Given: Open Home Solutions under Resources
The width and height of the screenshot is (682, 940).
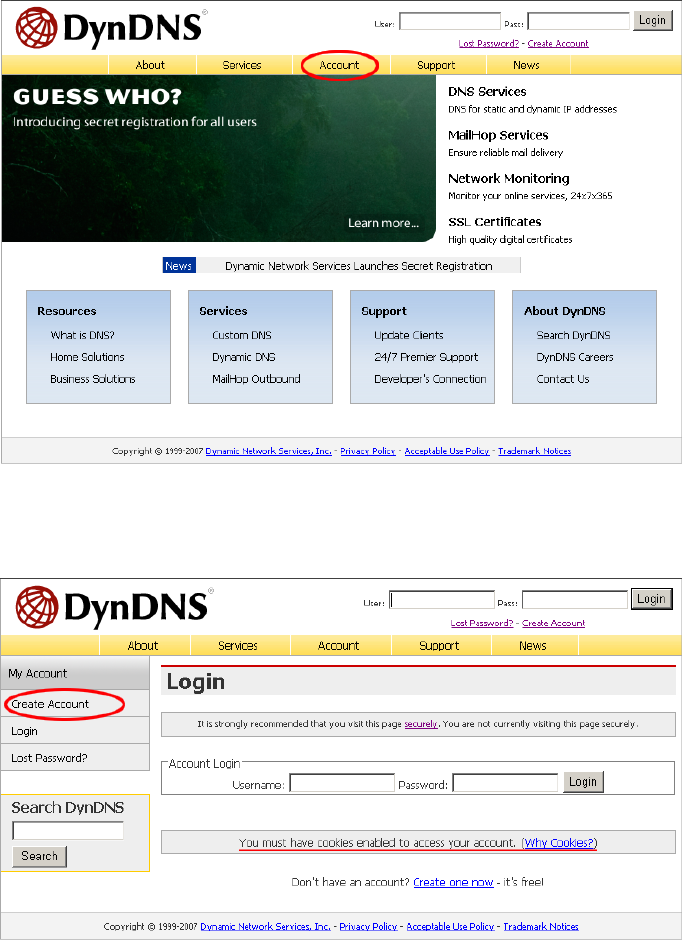Looking at the screenshot, I should 87,357.
